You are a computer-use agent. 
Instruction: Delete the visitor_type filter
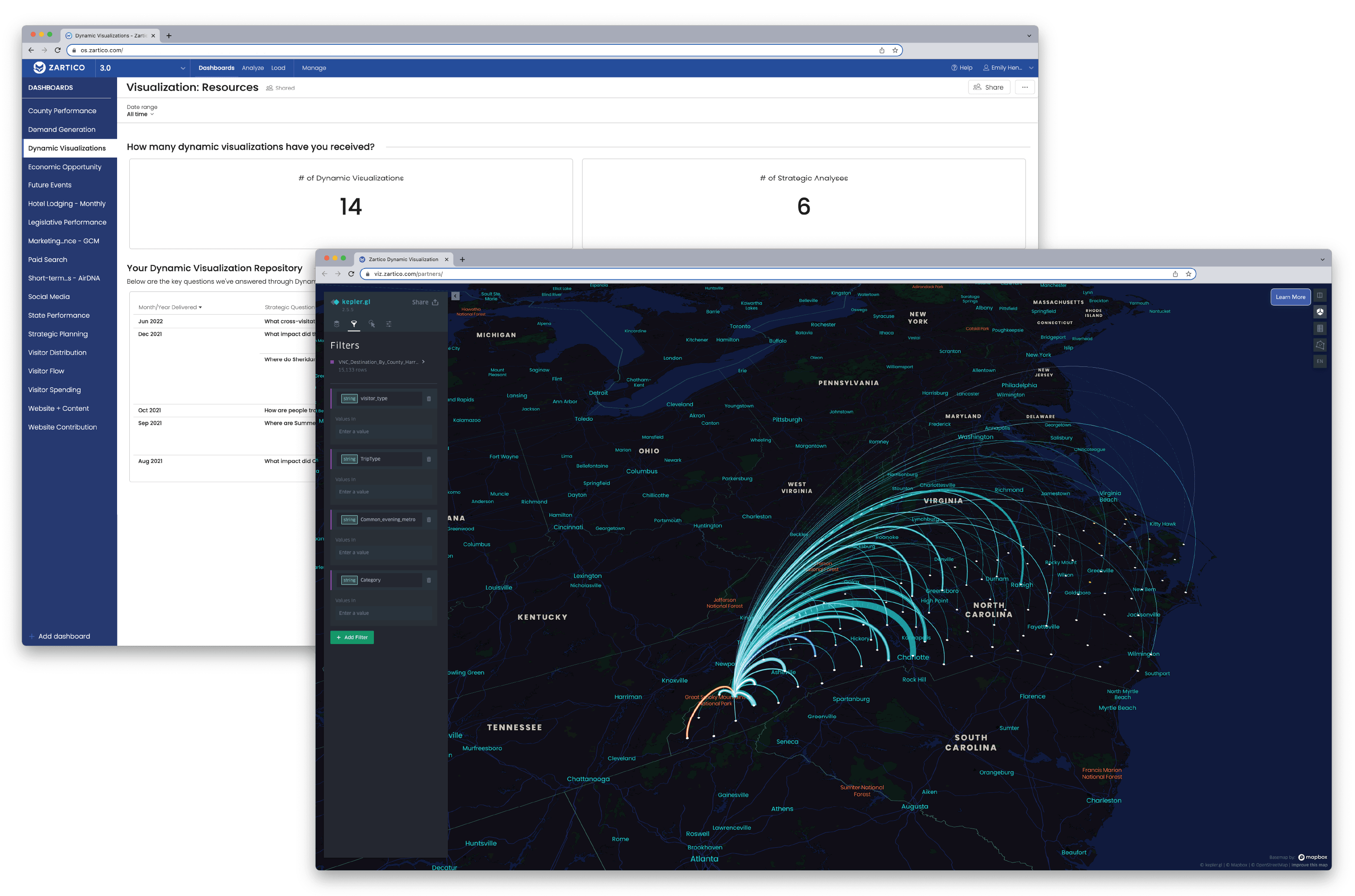tap(429, 399)
